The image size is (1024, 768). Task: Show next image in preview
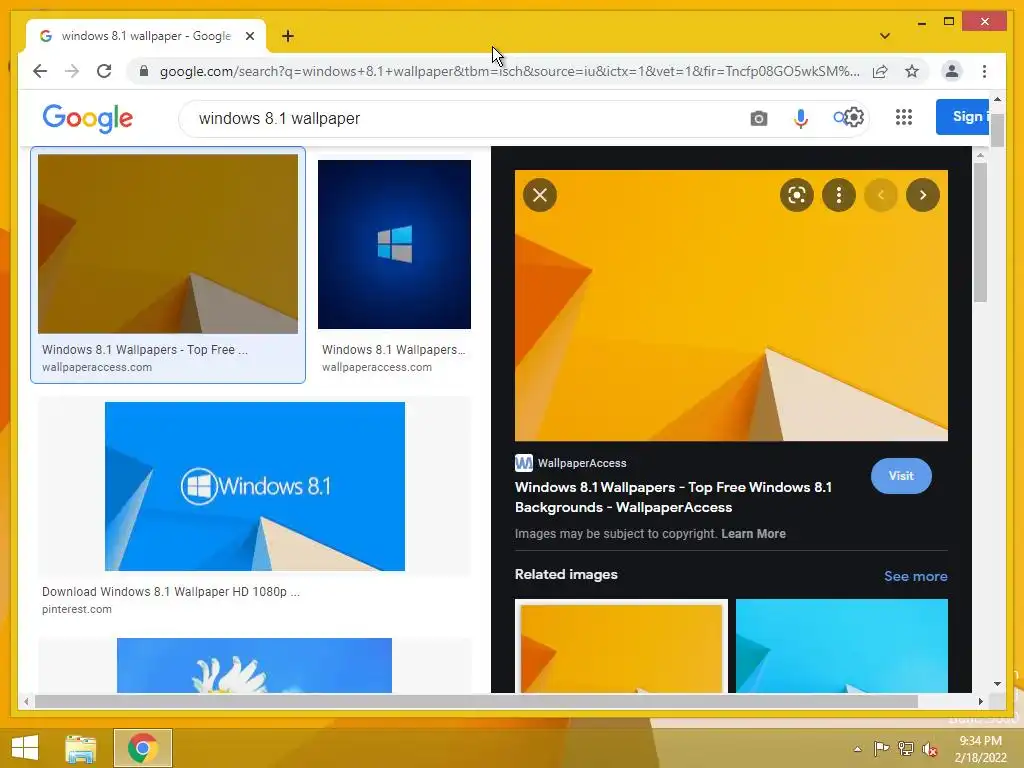click(923, 195)
